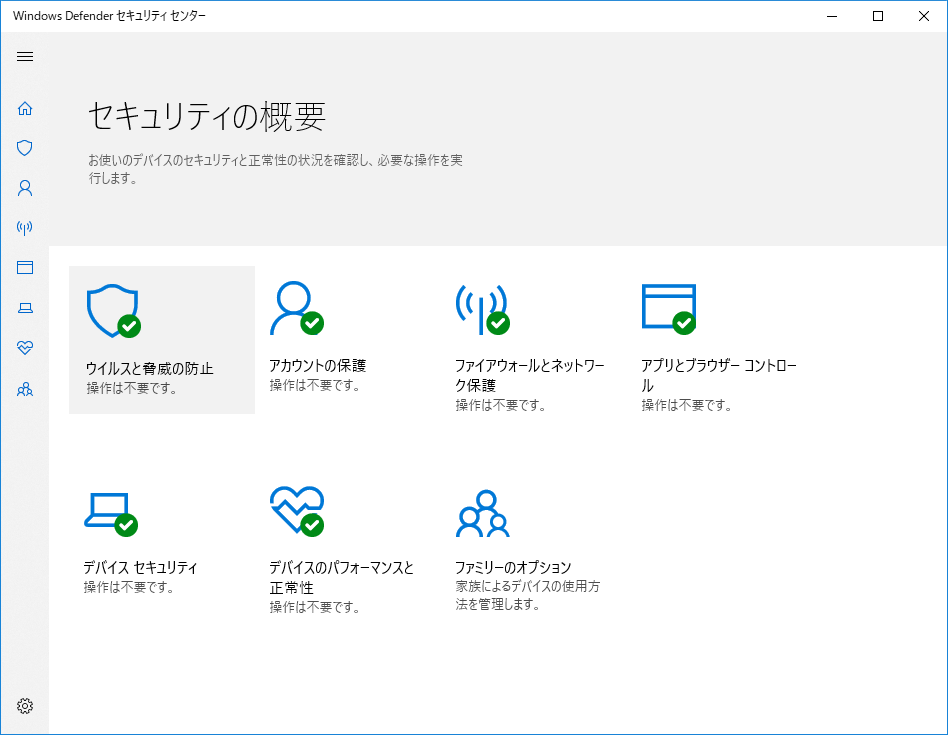
Task: Minimize the Windows Defender window
Action: 832,16
